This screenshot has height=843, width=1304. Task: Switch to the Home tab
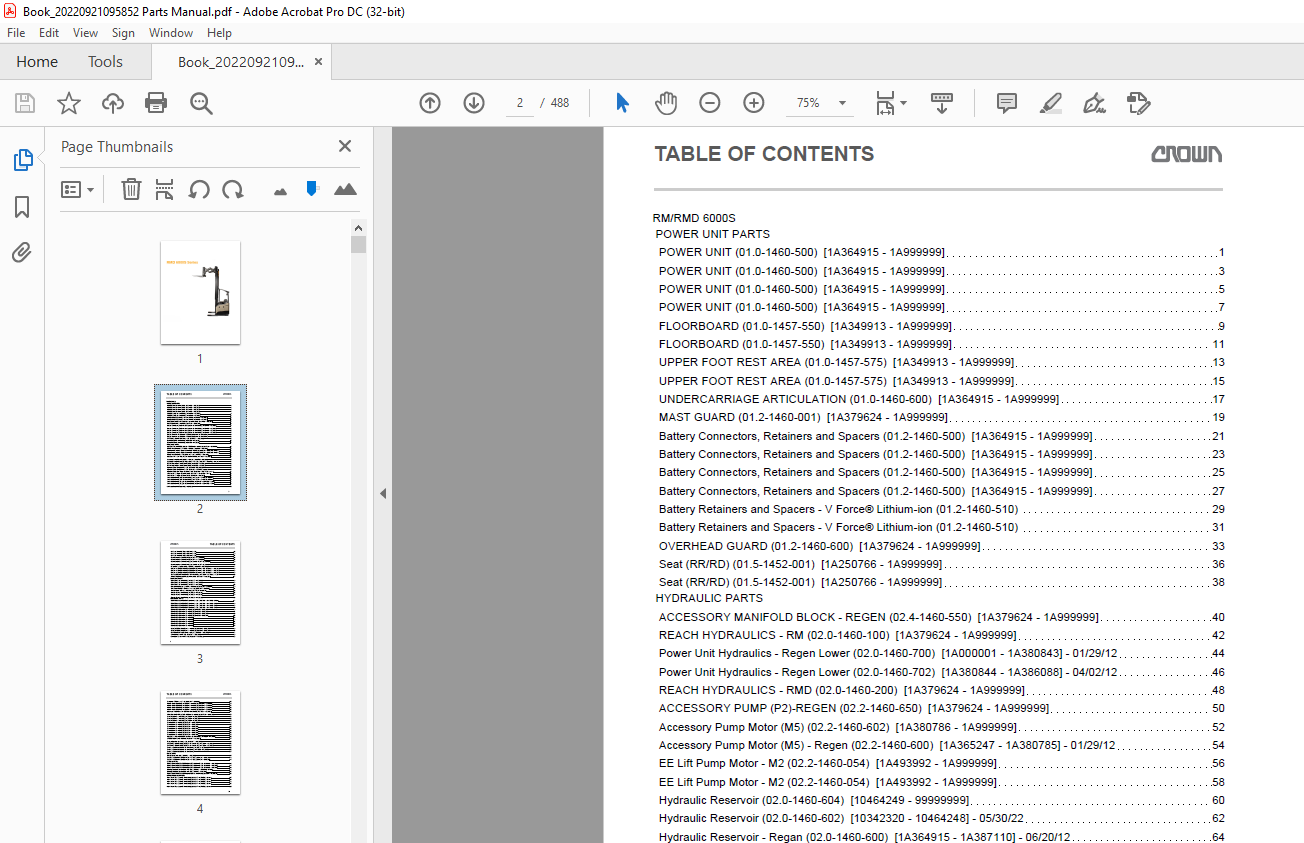click(x=37, y=62)
